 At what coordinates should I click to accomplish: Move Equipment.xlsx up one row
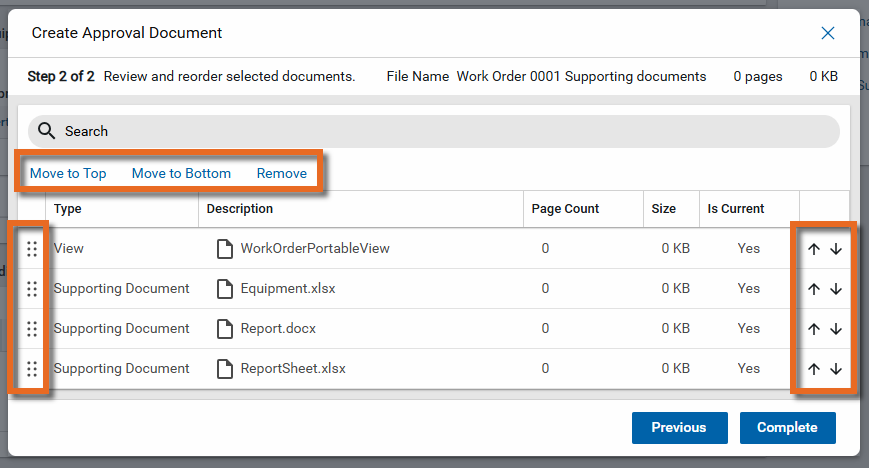click(x=814, y=289)
